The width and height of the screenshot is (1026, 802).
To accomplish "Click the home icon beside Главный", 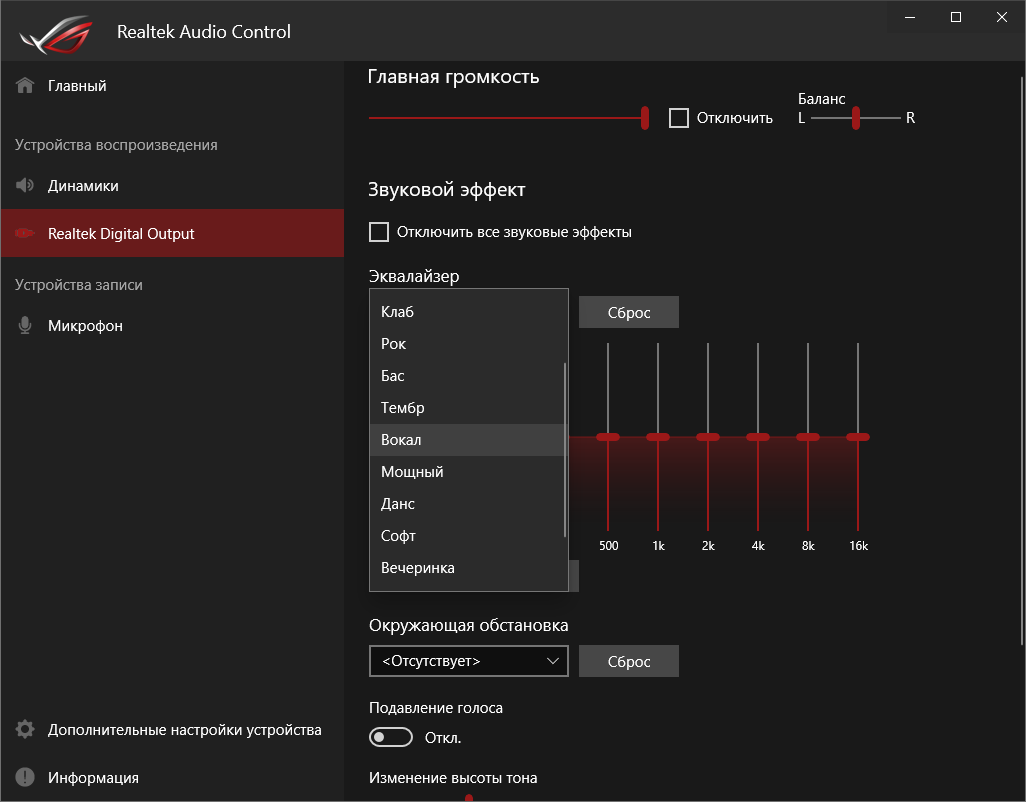I will tap(25, 86).
